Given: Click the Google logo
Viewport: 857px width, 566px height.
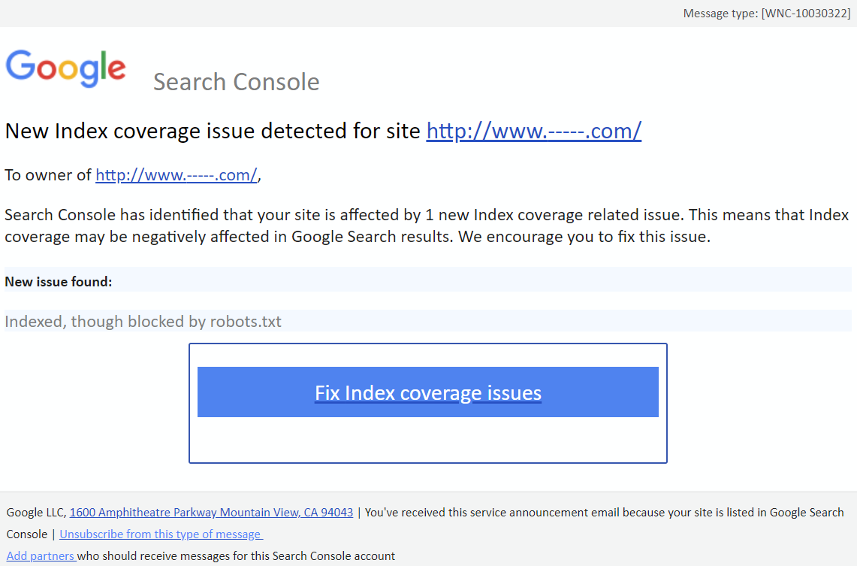Looking at the screenshot, I should point(66,68).
